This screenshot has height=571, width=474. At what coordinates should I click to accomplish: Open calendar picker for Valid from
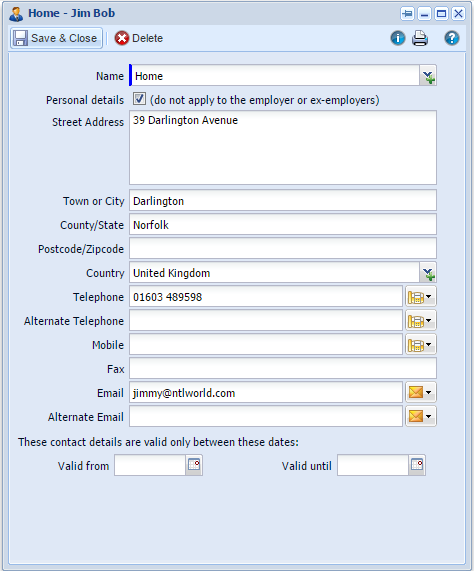(x=194, y=465)
